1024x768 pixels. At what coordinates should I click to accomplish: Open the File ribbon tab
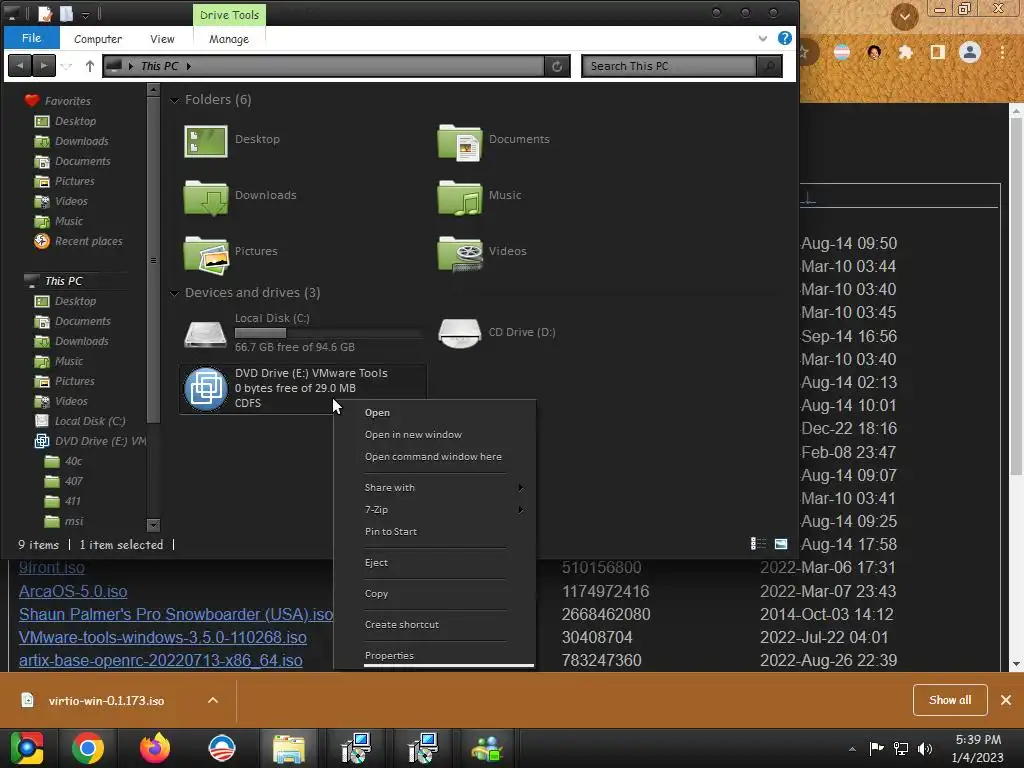tap(31, 38)
